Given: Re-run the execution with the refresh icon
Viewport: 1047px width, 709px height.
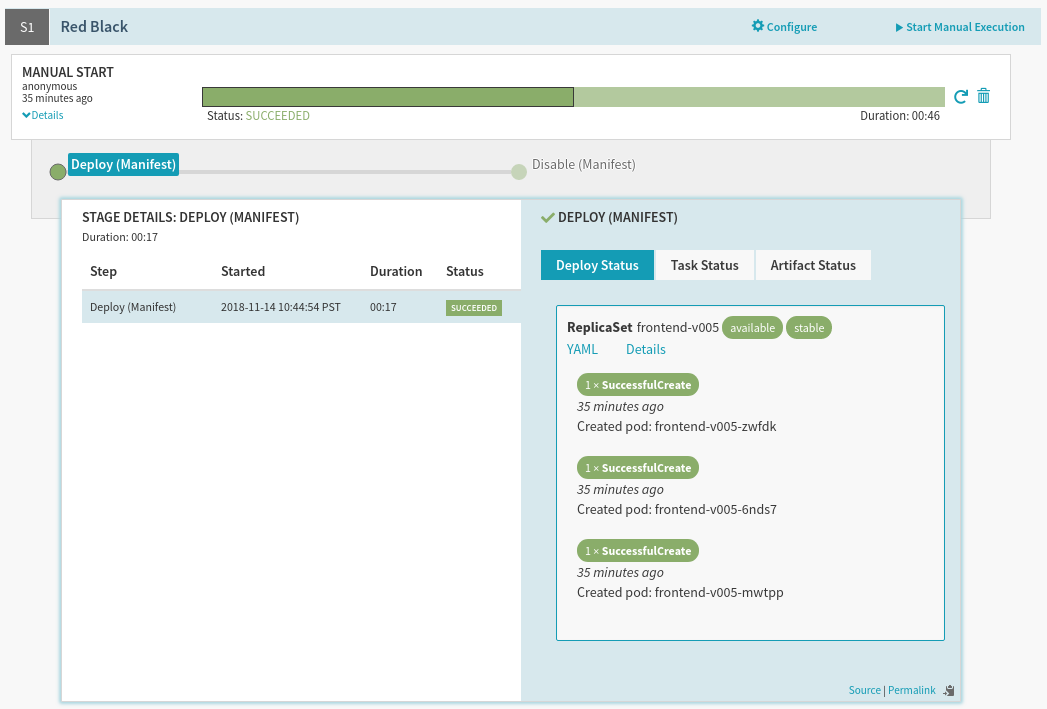Looking at the screenshot, I should click(x=961, y=97).
